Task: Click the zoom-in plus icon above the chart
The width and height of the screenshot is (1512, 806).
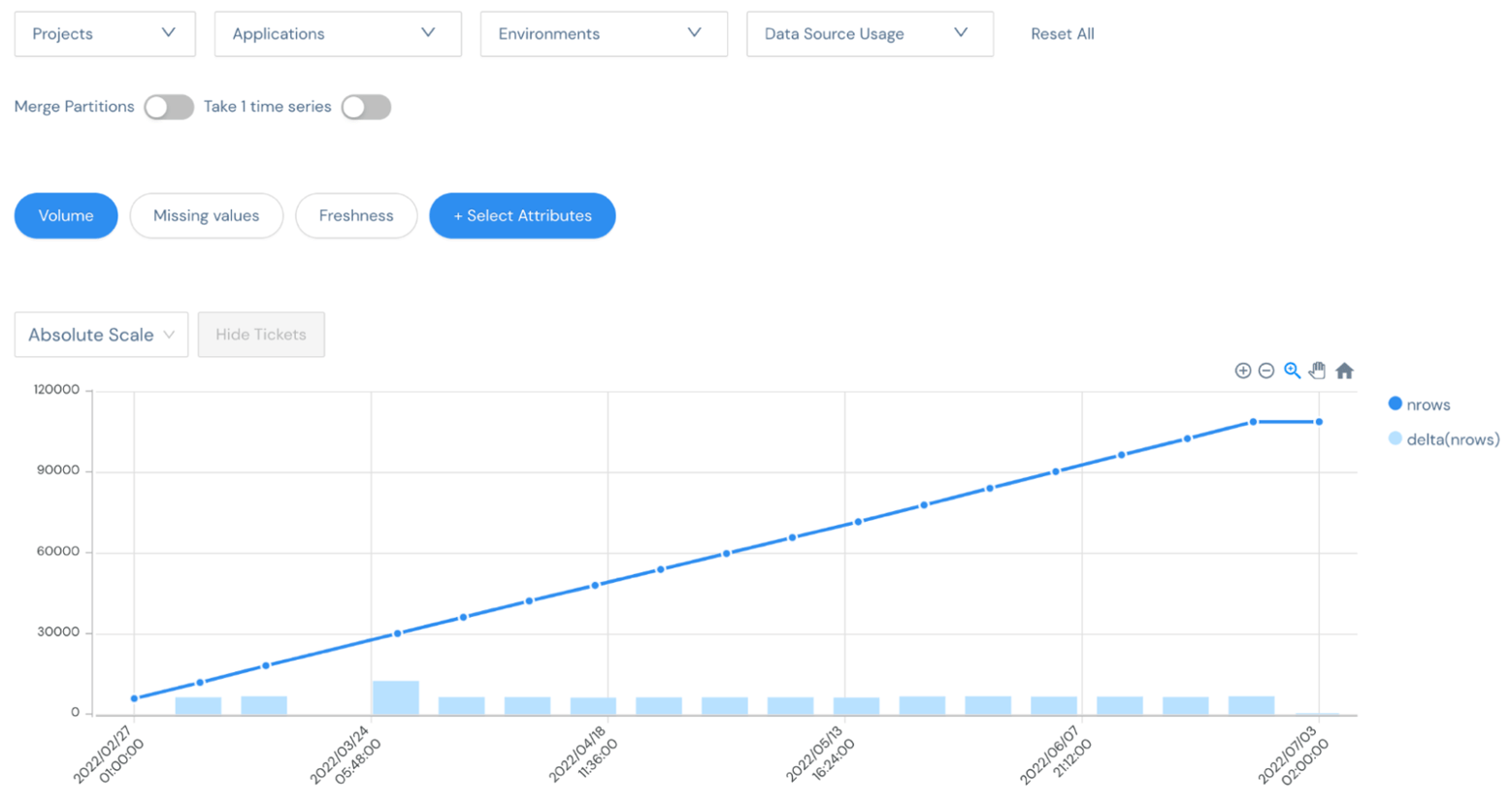Action: tap(1243, 371)
